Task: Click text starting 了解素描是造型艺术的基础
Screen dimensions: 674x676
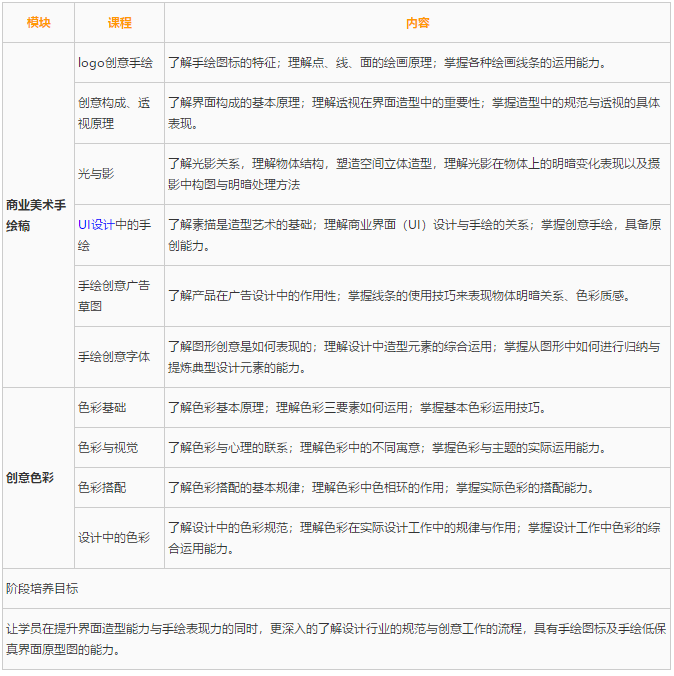Action: tap(414, 235)
